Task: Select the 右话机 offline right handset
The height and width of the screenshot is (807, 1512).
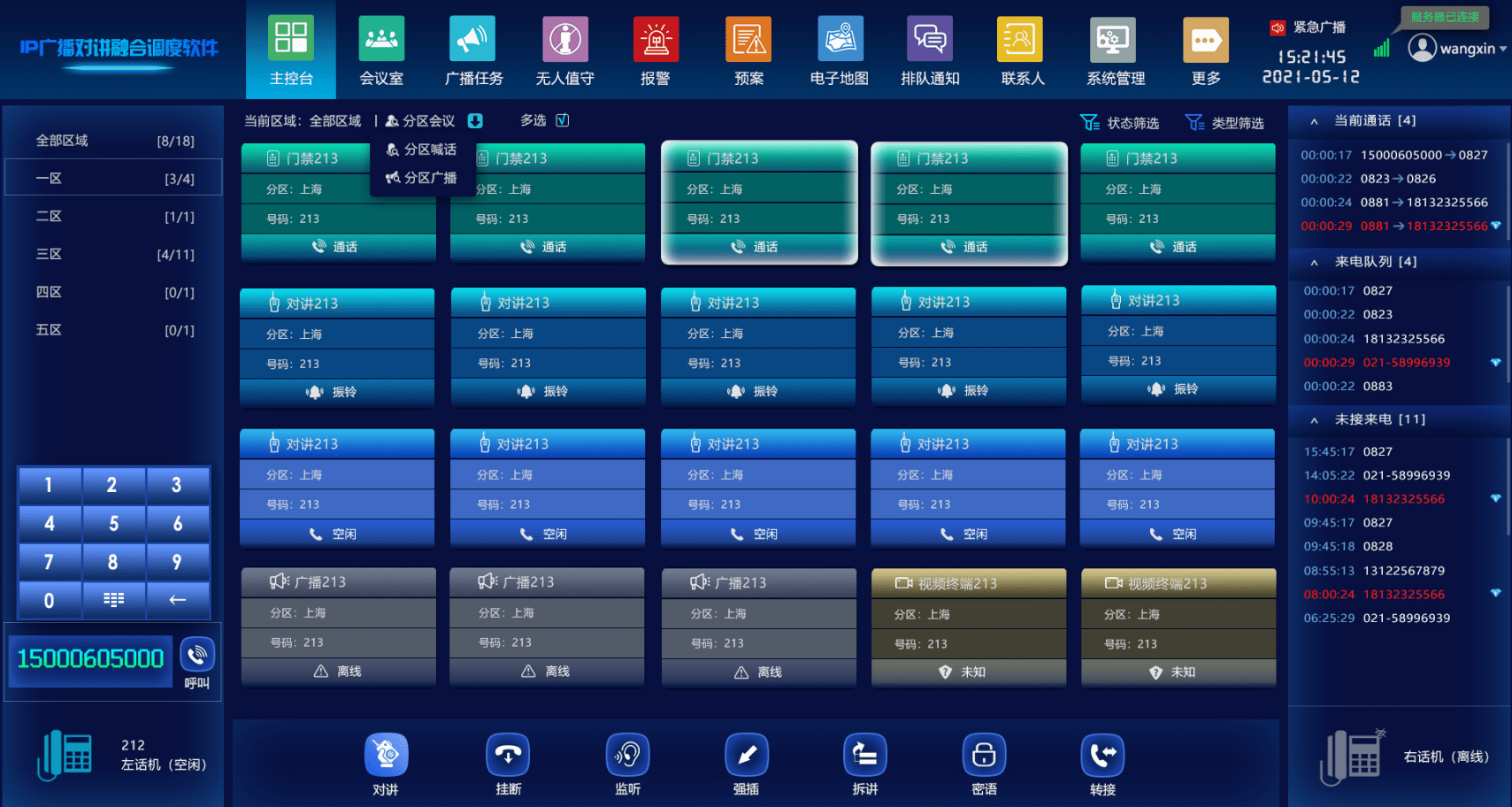Action: [1405, 757]
